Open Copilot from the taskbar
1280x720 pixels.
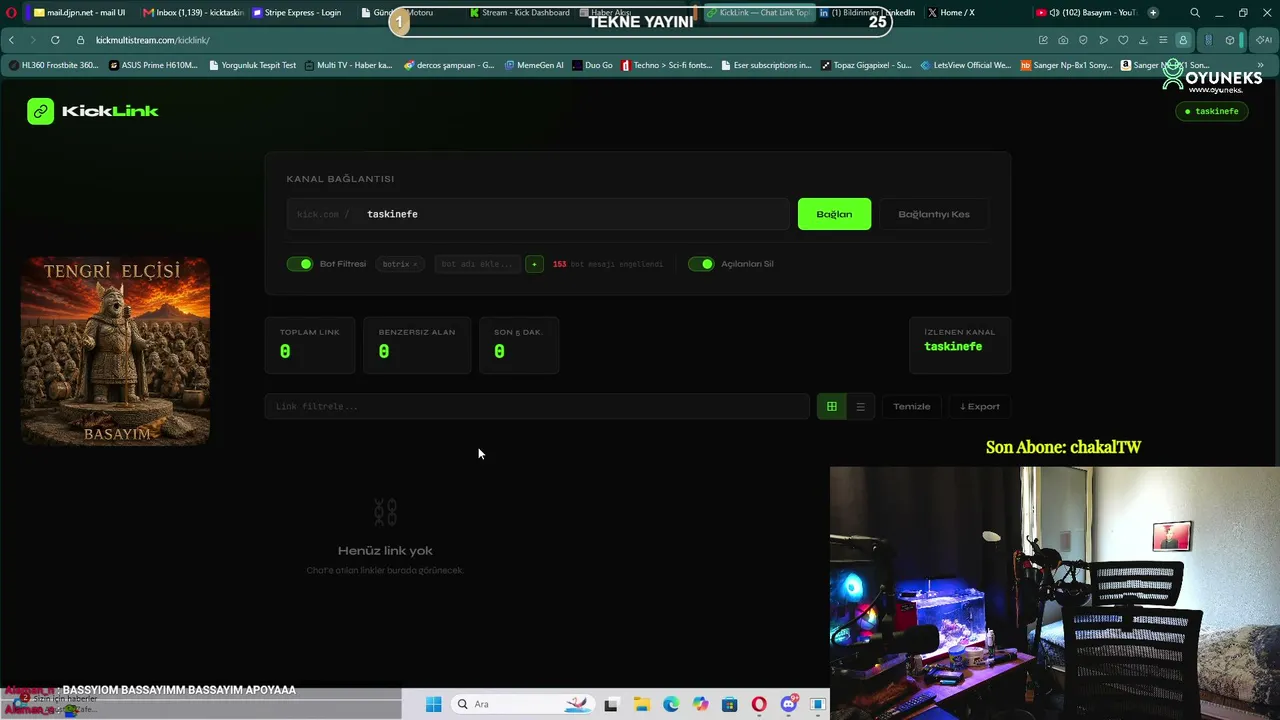(x=700, y=704)
